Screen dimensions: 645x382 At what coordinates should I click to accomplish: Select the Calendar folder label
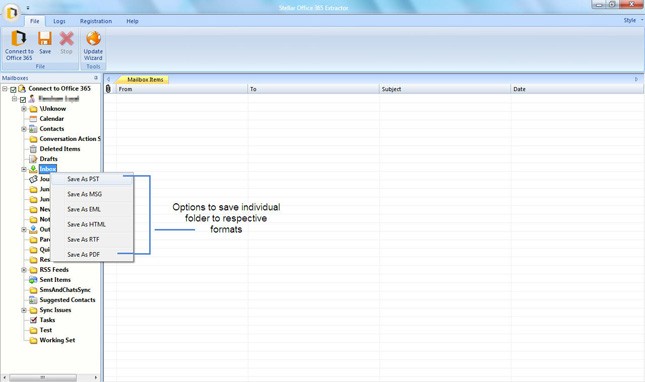52,119
